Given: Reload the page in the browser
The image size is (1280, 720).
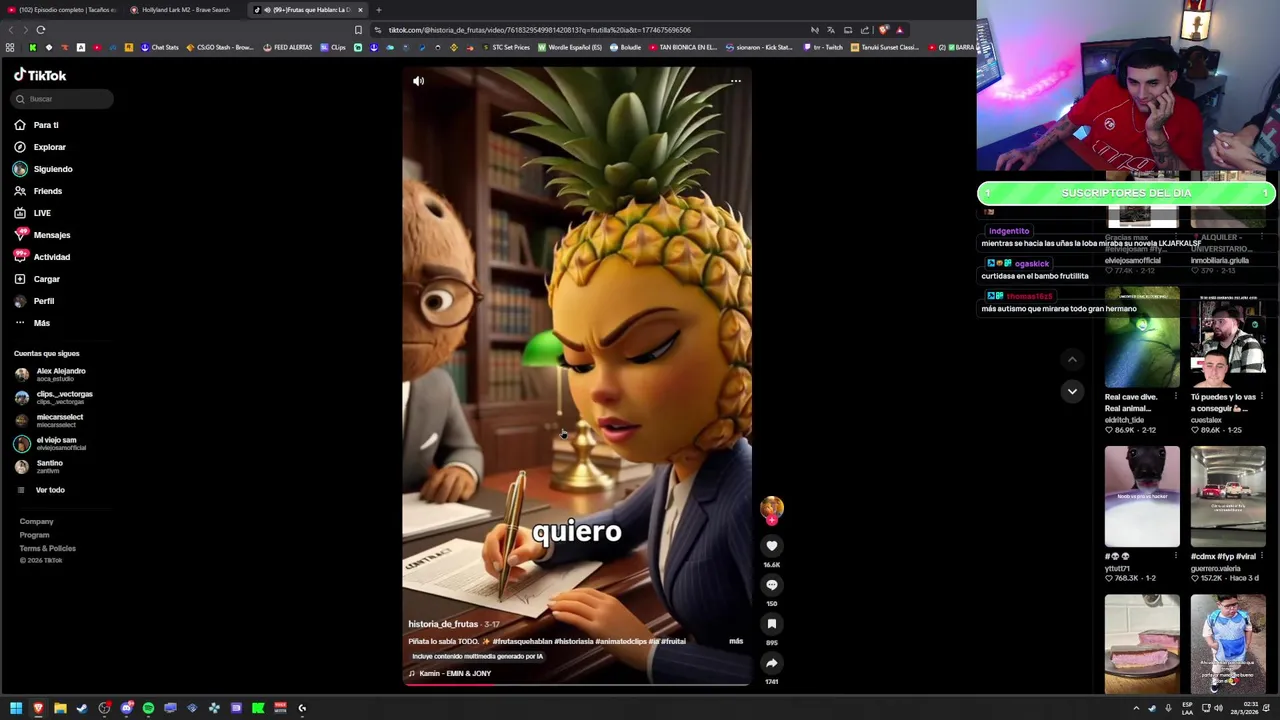Looking at the screenshot, I should pos(40,30).
